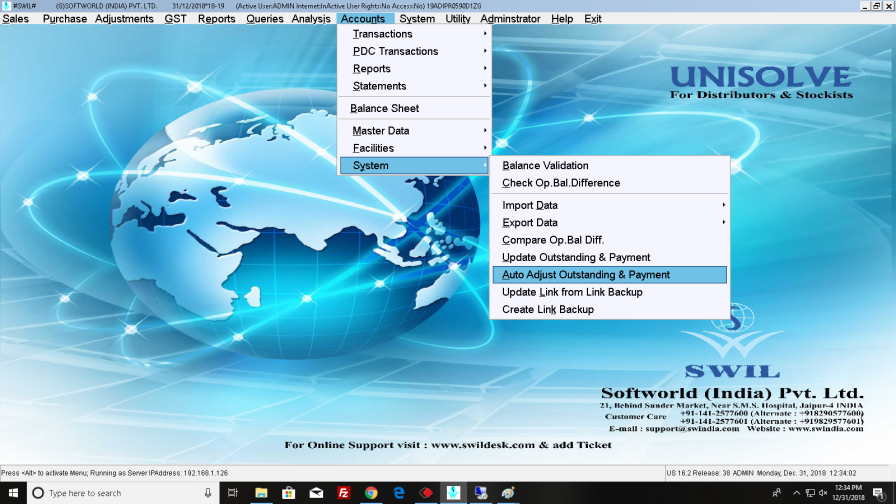Click the taskbar search box

click(x=123, y=493)
